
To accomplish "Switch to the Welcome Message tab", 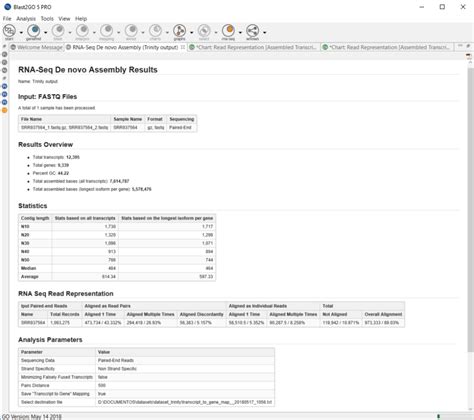I will (37, 47).
